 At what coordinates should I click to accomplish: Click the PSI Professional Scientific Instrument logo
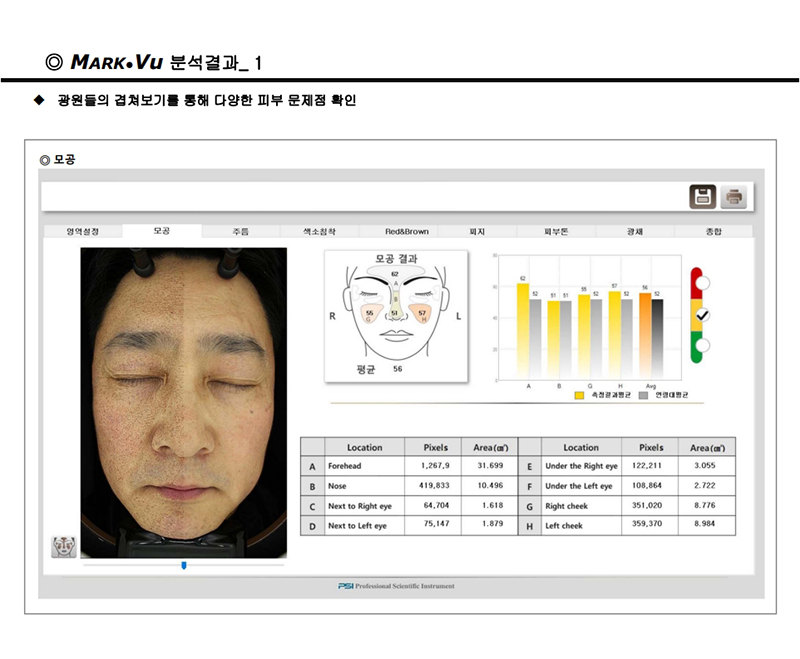point(397,587)
